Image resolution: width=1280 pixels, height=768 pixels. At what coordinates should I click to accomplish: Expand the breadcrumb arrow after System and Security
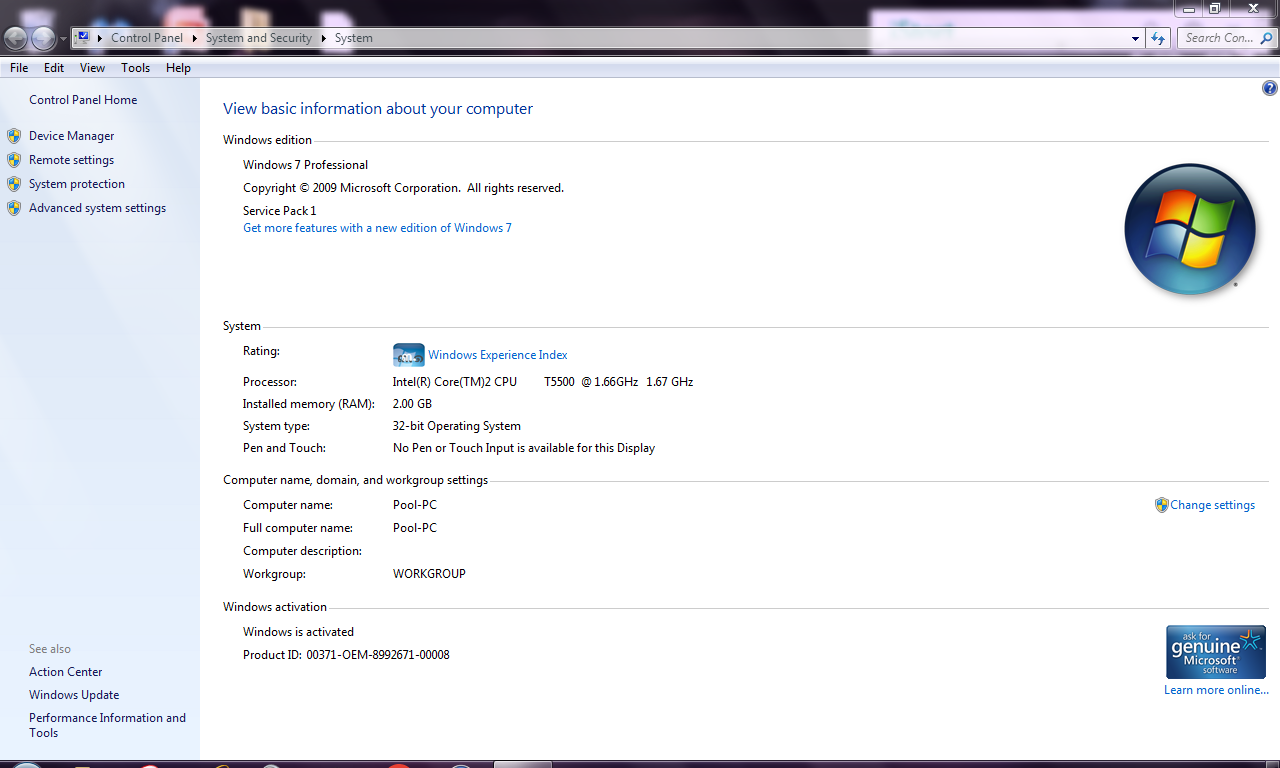323,38
